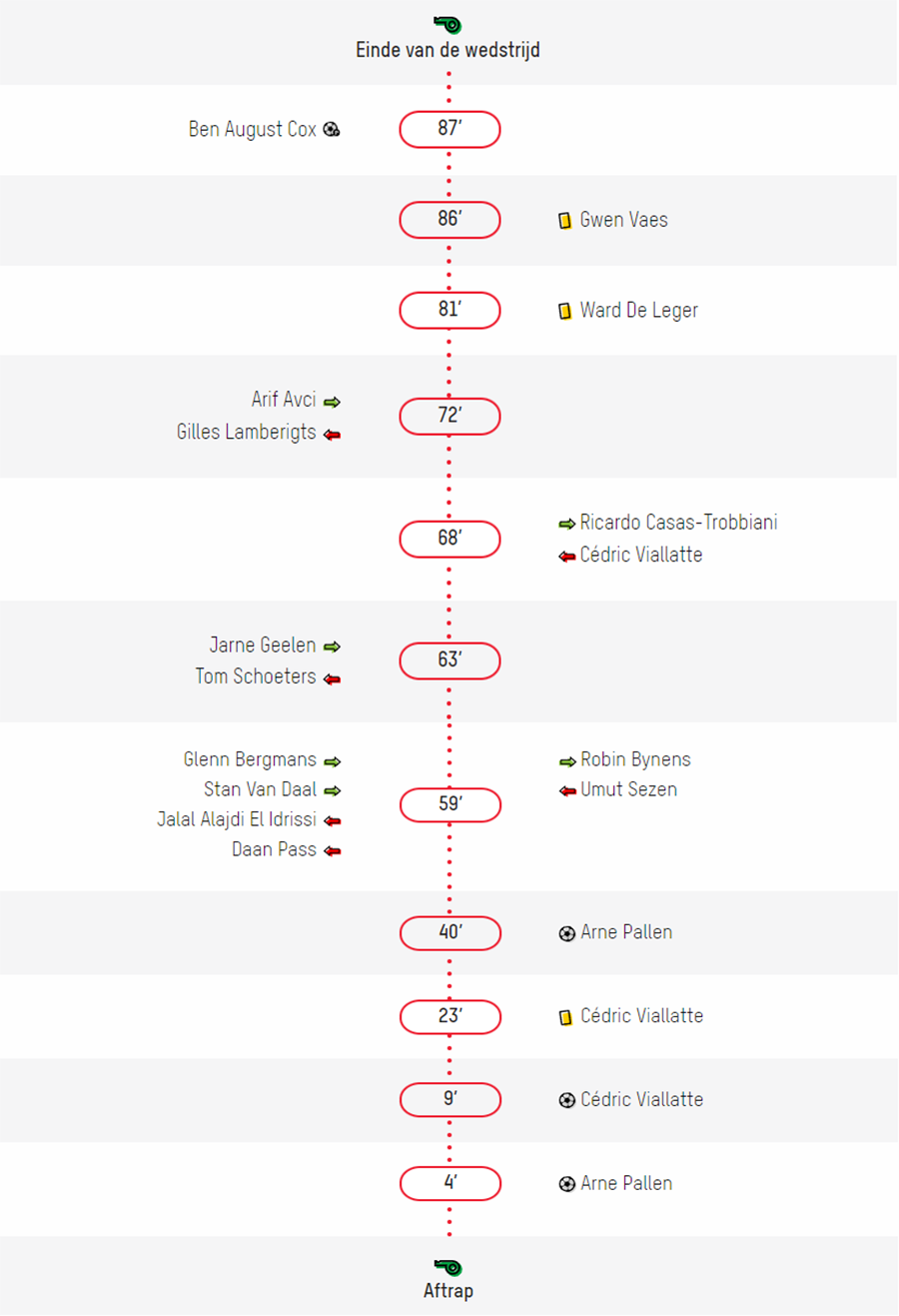Select the 87' timeline marker
Image resolution: width=899 pixels, height=1316 pixels.
coord(449,129)
